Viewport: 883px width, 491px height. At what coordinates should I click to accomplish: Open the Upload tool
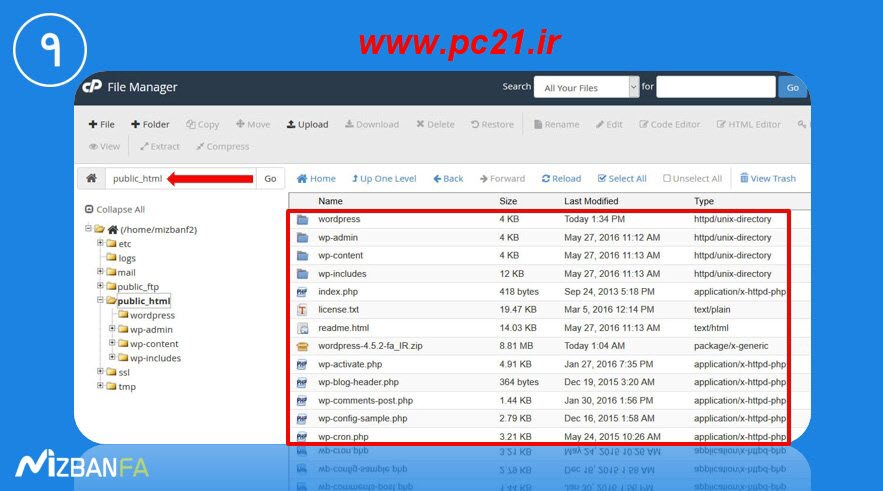click(307, 124)
